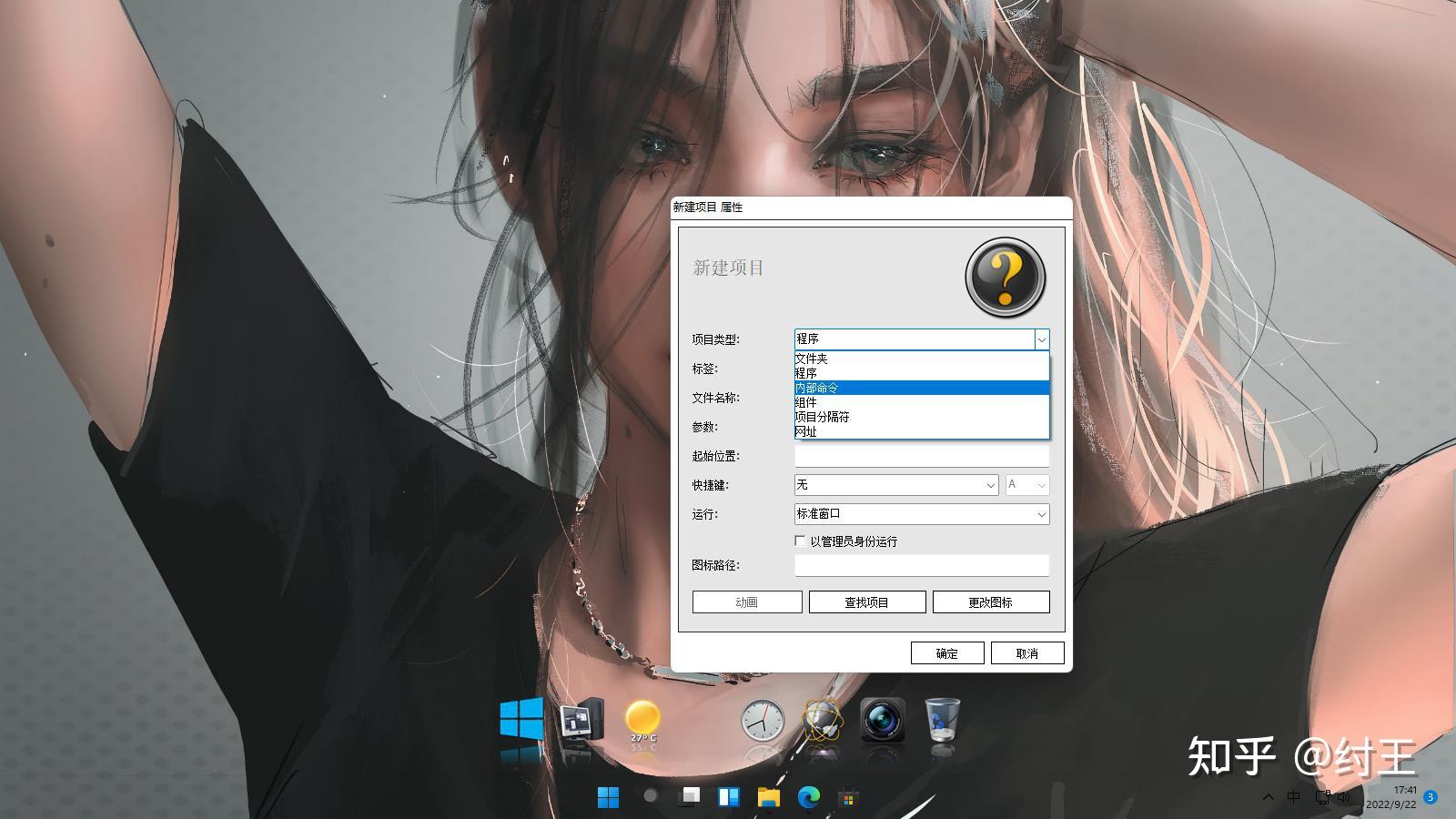Click the 更改图标 button

tap(991, 602)
